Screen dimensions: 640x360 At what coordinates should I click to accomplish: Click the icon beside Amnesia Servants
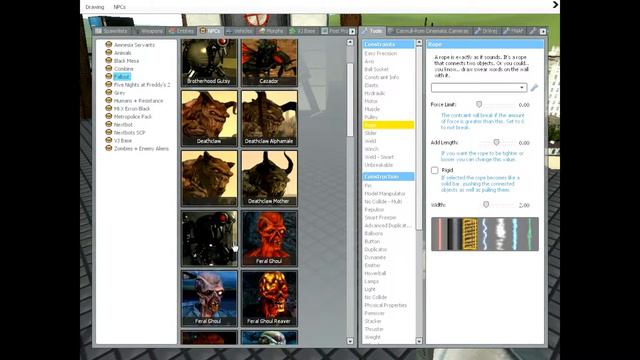(109, 44)
